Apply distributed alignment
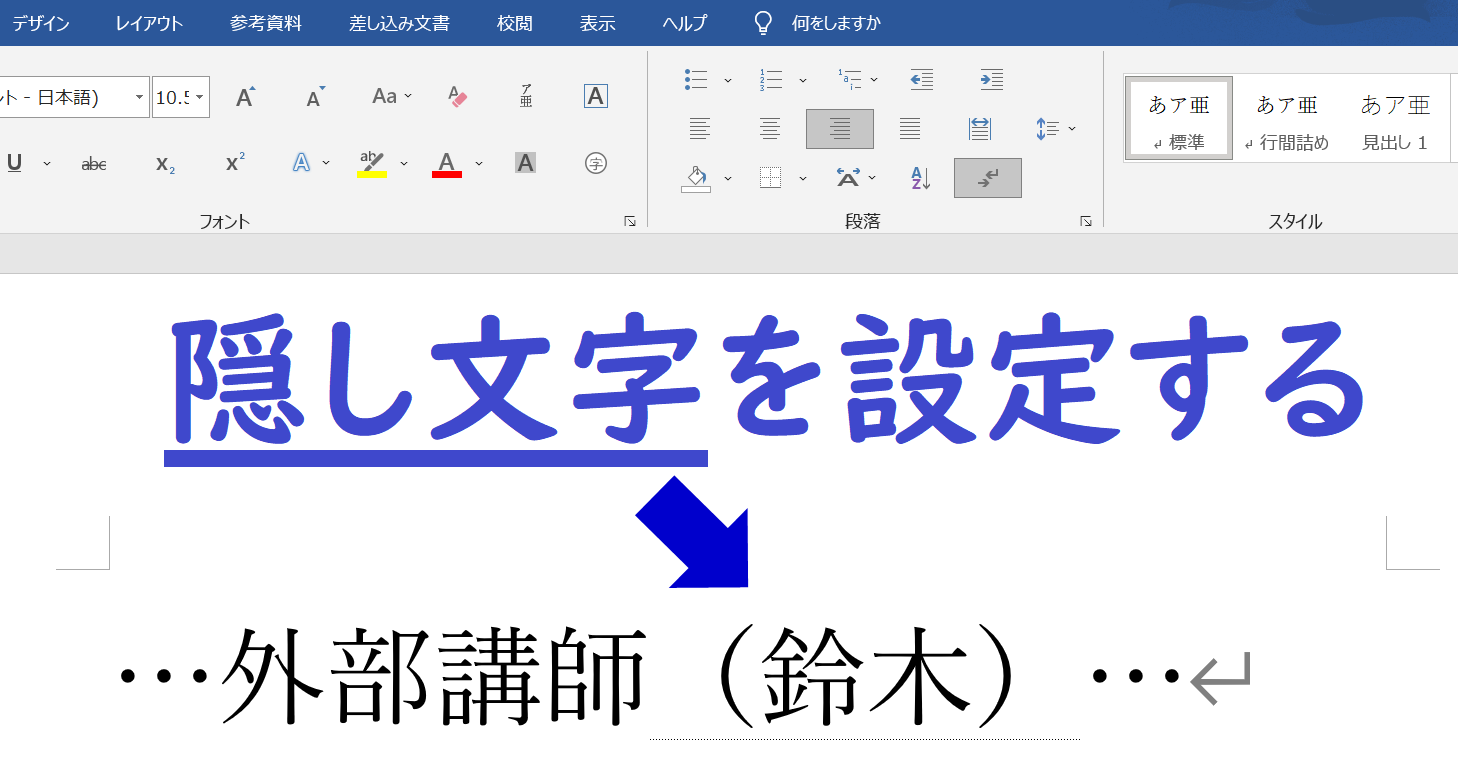 pyautogui.click(x=980, y=128)
